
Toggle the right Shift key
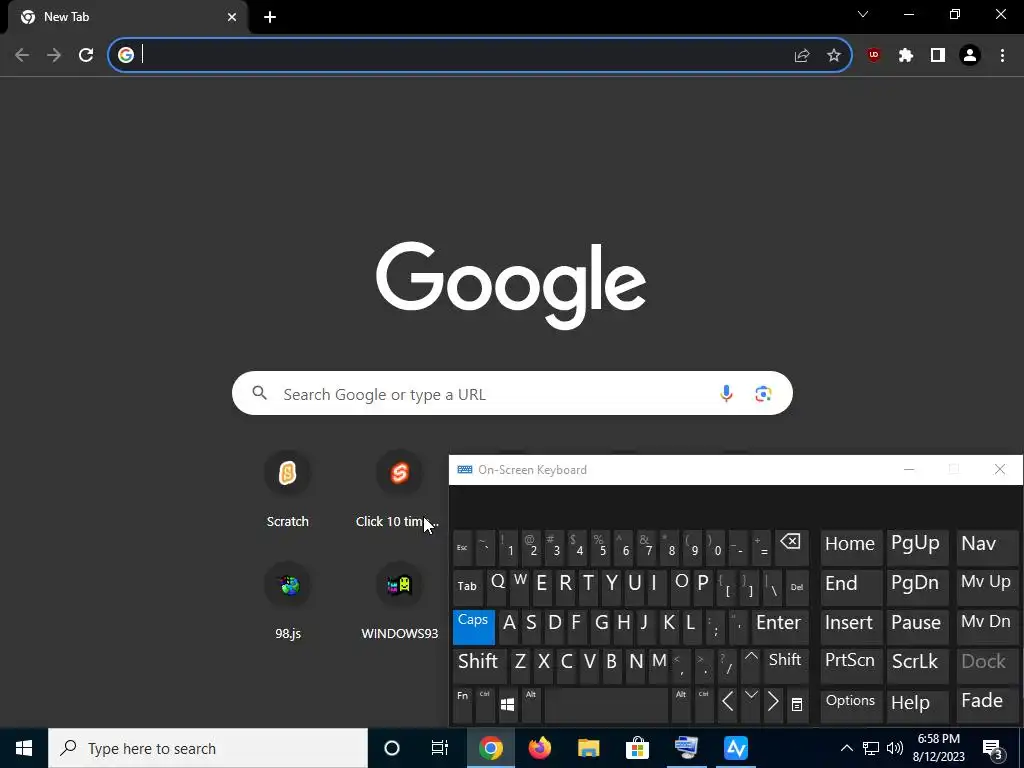pos(785,665)
